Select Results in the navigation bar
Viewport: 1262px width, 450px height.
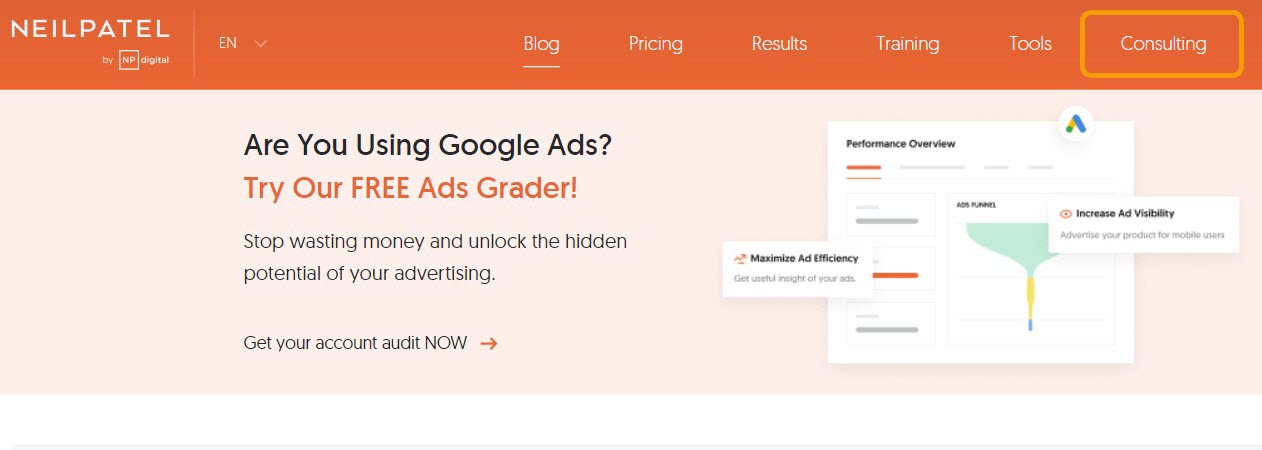pos(779,44)
